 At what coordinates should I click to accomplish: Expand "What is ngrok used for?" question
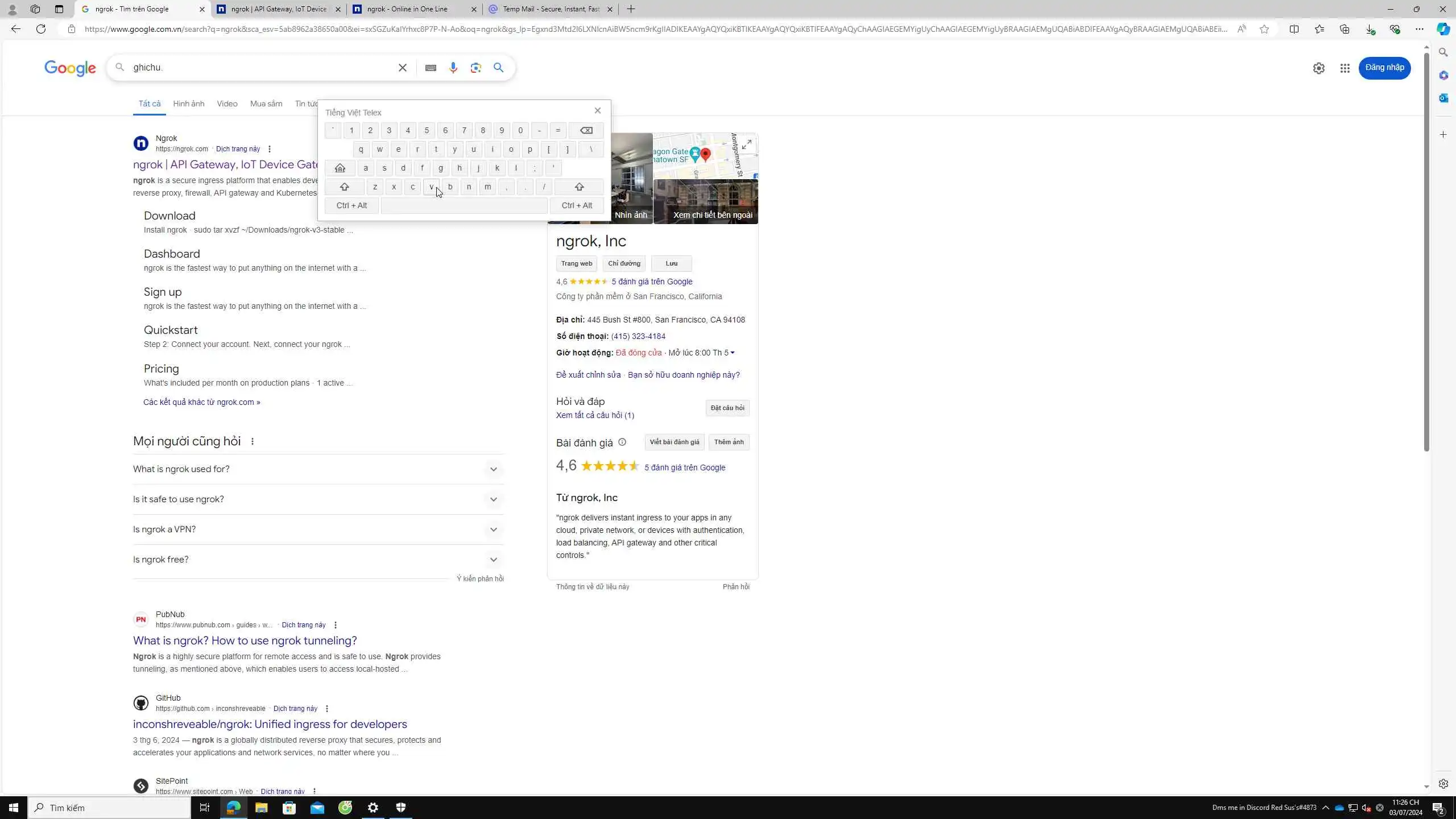click(x=493, y=470)
